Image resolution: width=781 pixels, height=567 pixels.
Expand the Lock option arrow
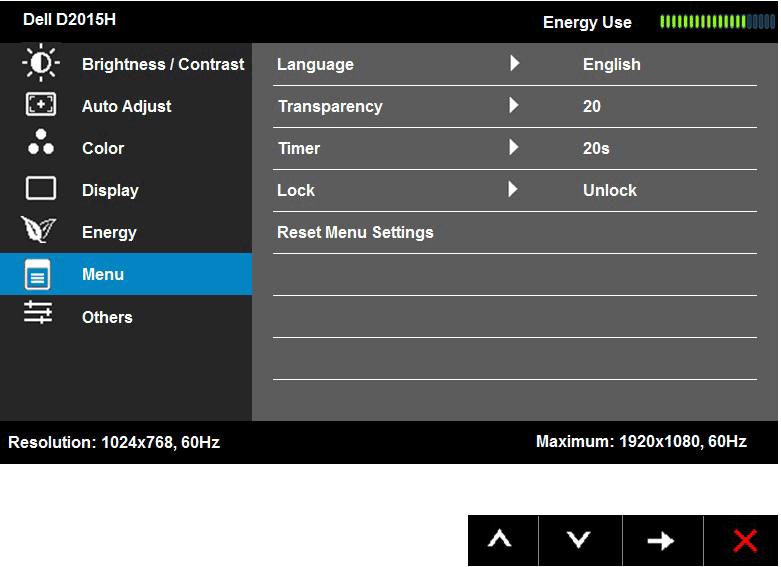coord(514,189)
